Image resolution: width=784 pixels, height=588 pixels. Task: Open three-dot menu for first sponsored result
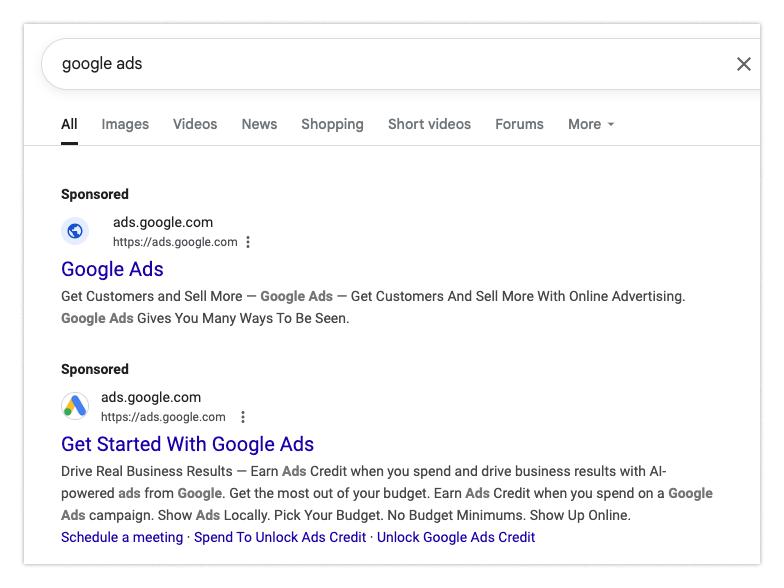[248, 242]
